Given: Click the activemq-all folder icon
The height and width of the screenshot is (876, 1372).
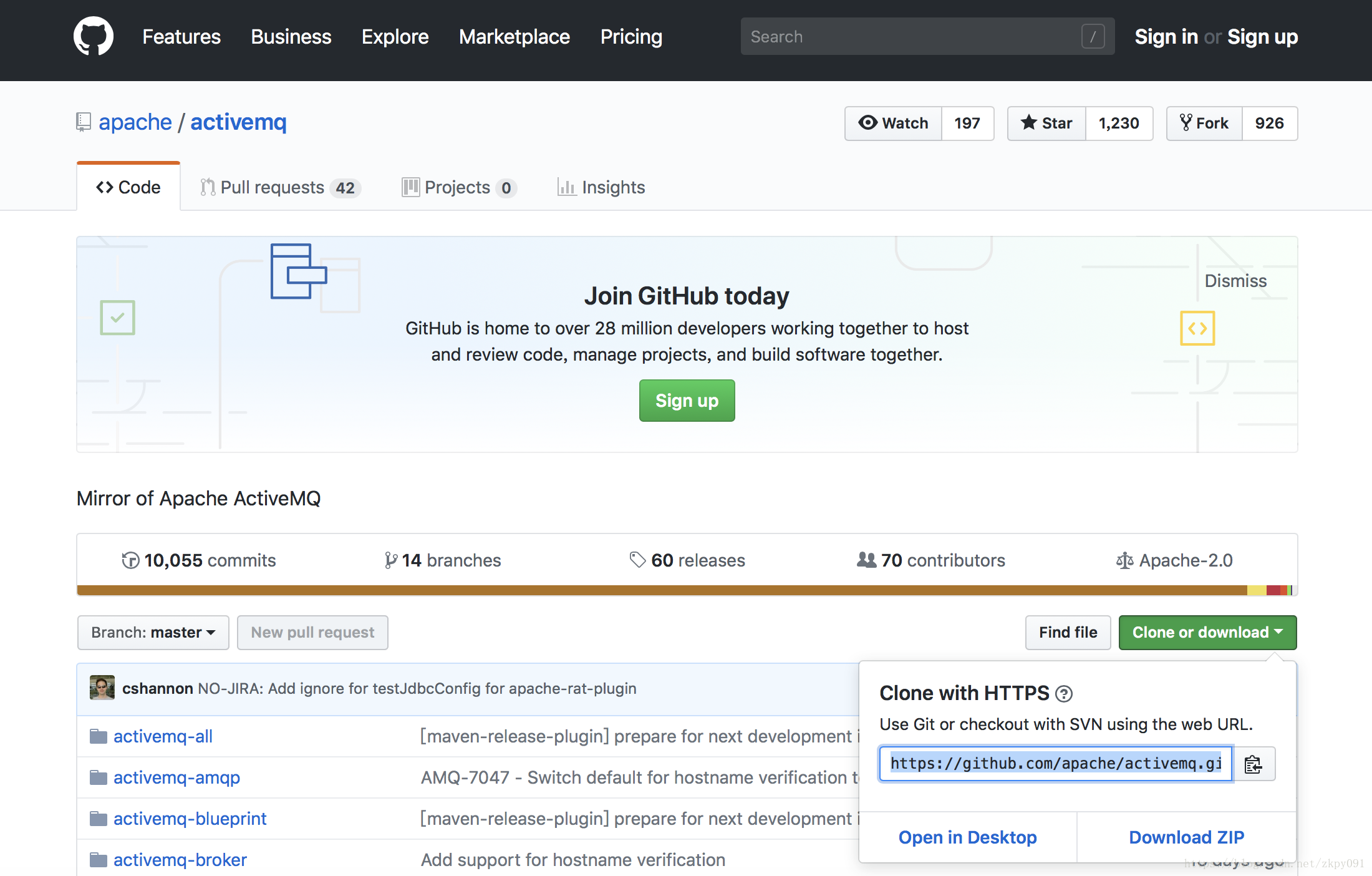Looking at the screenshot, I should point(98,736).
